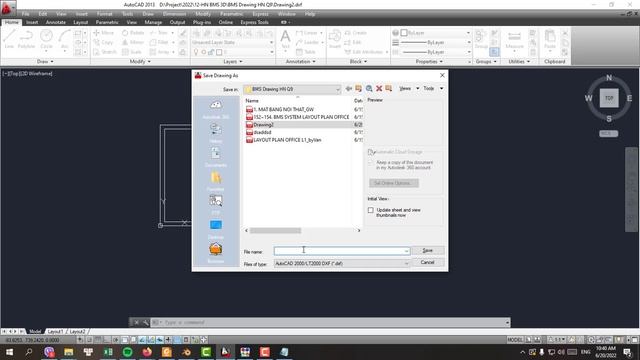
Task: Open History location in dialog sidebar
Action: (216, 133)
